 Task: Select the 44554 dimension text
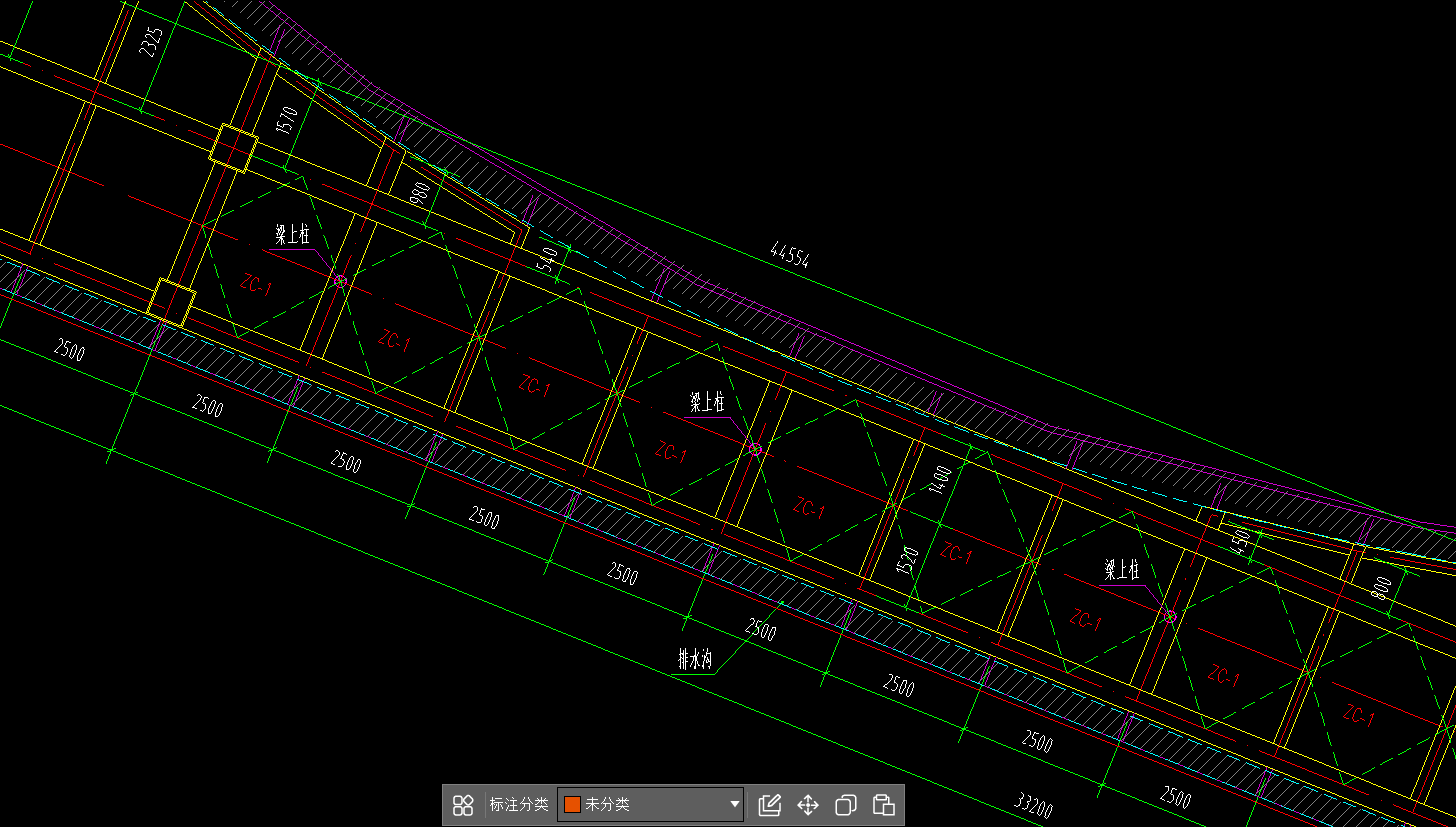790,255
